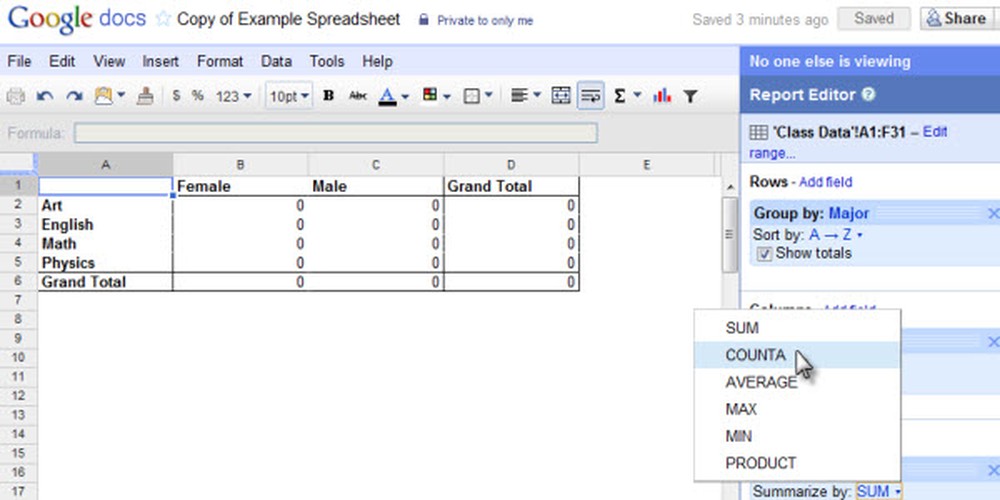This screenshot has height=500, width=1000.
Task: Open the Tools menu
Action: coord(327,62)
